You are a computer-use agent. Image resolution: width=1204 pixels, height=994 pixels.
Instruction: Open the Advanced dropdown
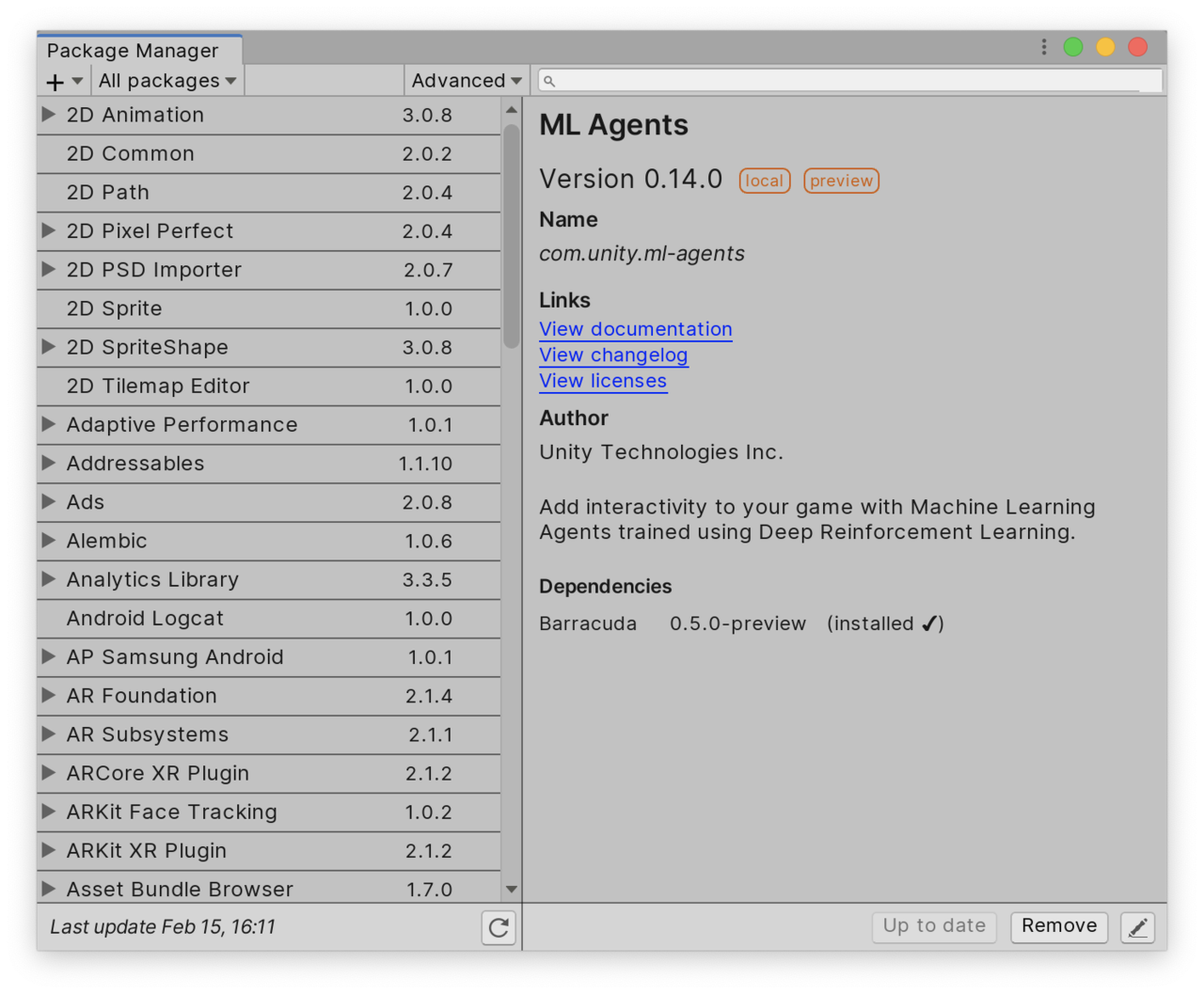[465, 81]
